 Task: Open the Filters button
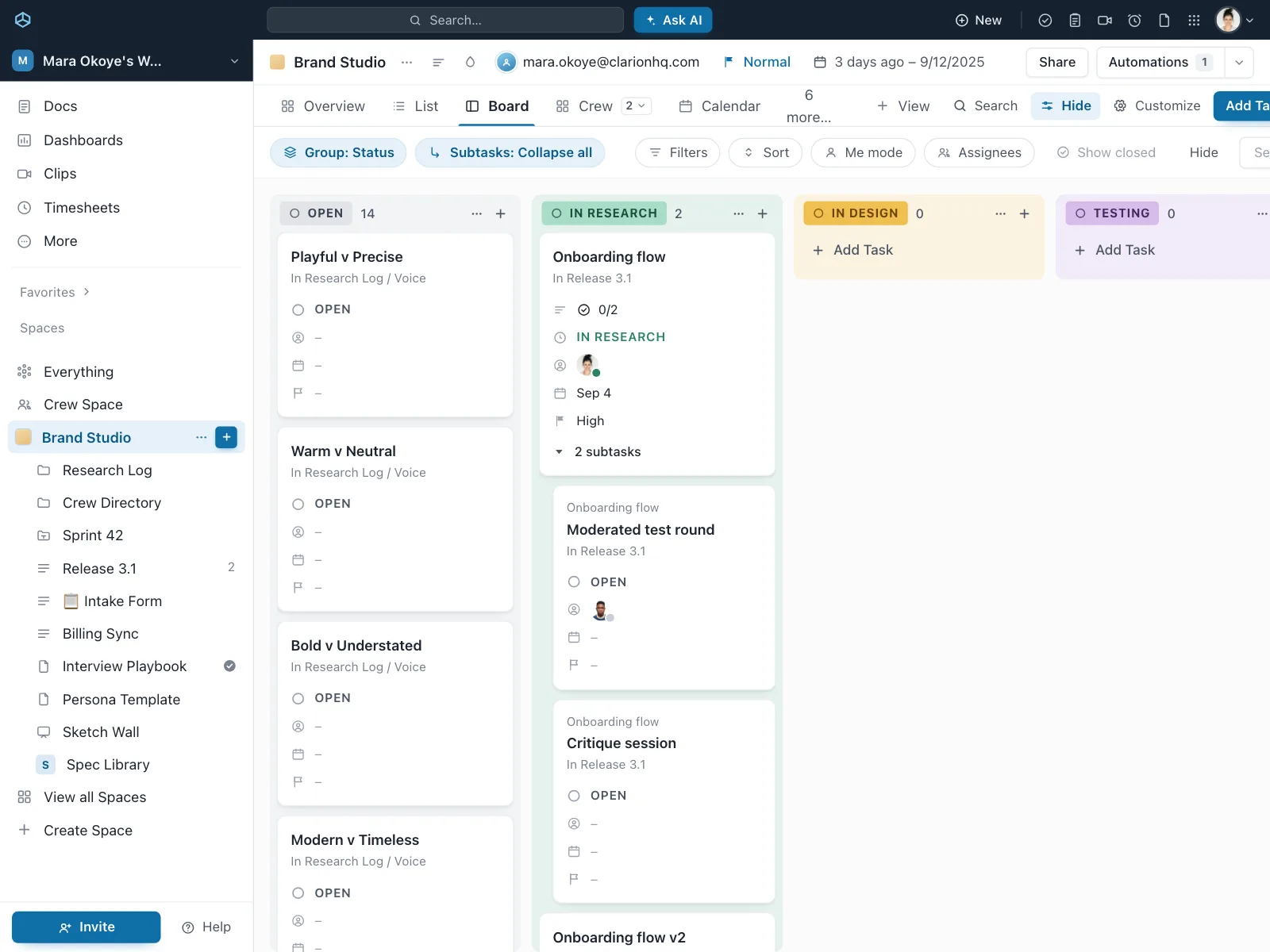[678, 152]
